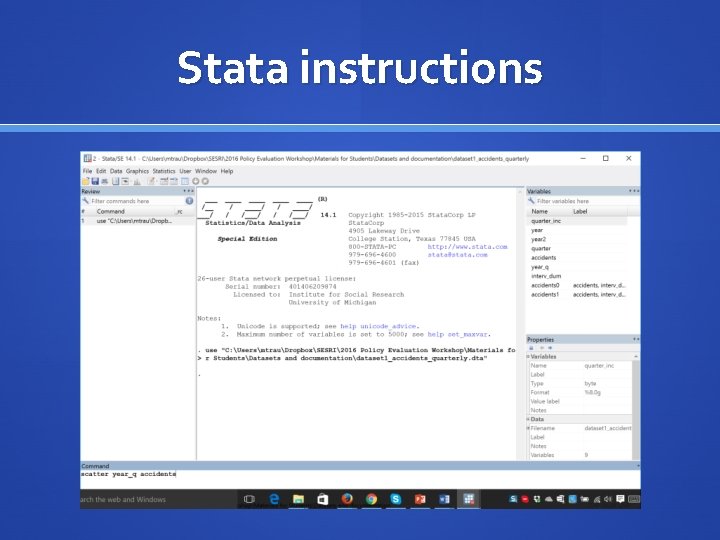Open the Data Editor (Browse) toolbar icon
The width and height of the screenshot is (720, 540).
174,181
